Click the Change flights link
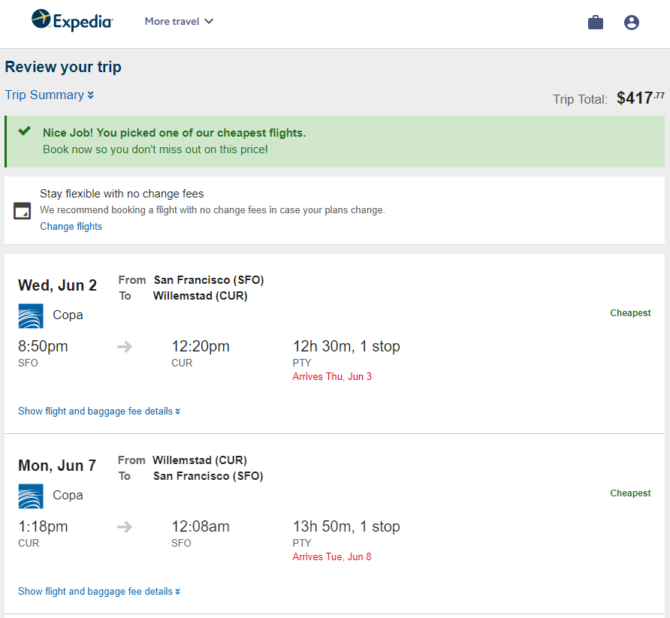The height and width of the screenshot is (618, 670). pyautogui.click(x=71, y=226)
